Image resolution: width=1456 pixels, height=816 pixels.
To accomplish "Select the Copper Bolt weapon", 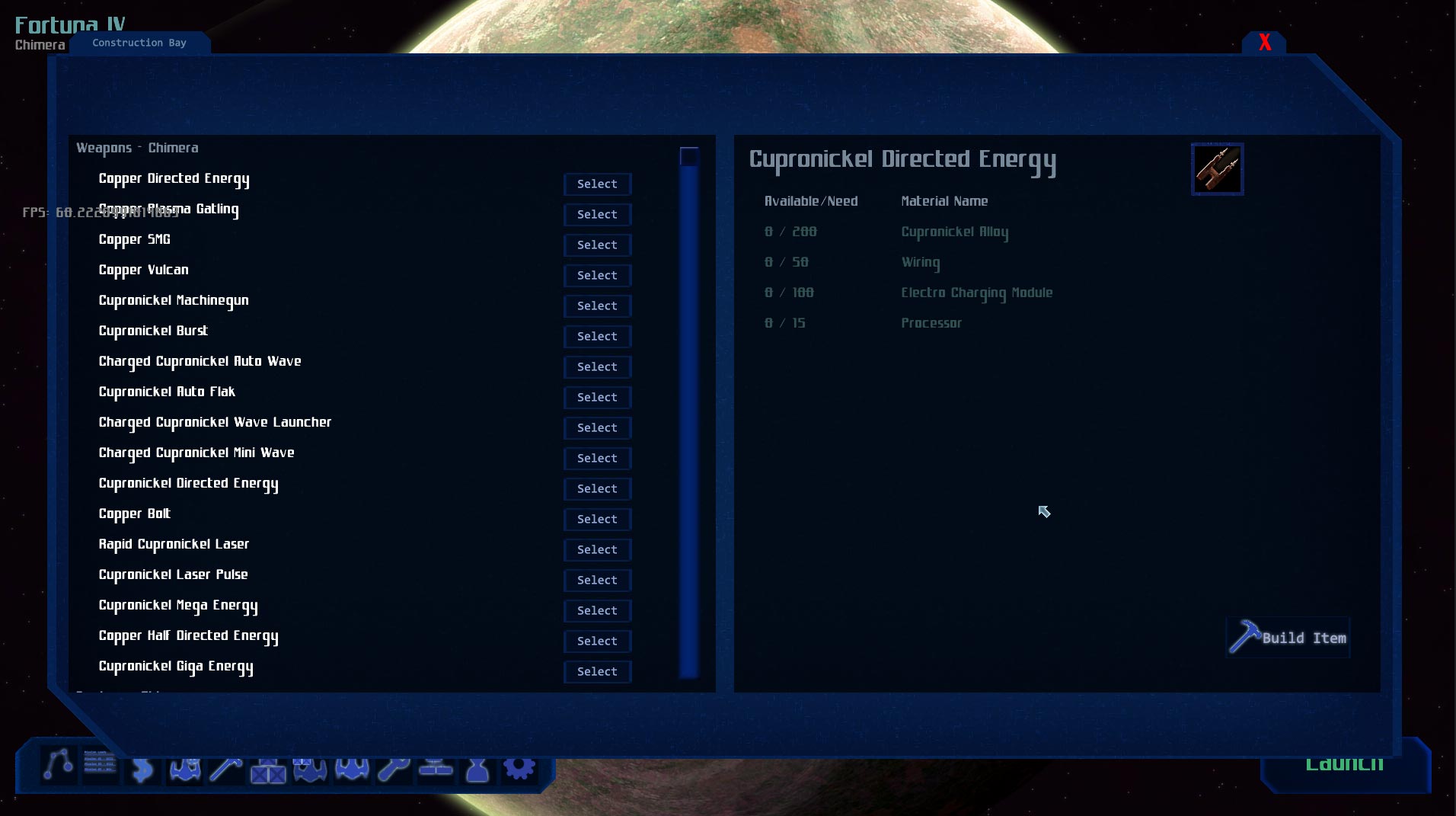I will point(597,520).
